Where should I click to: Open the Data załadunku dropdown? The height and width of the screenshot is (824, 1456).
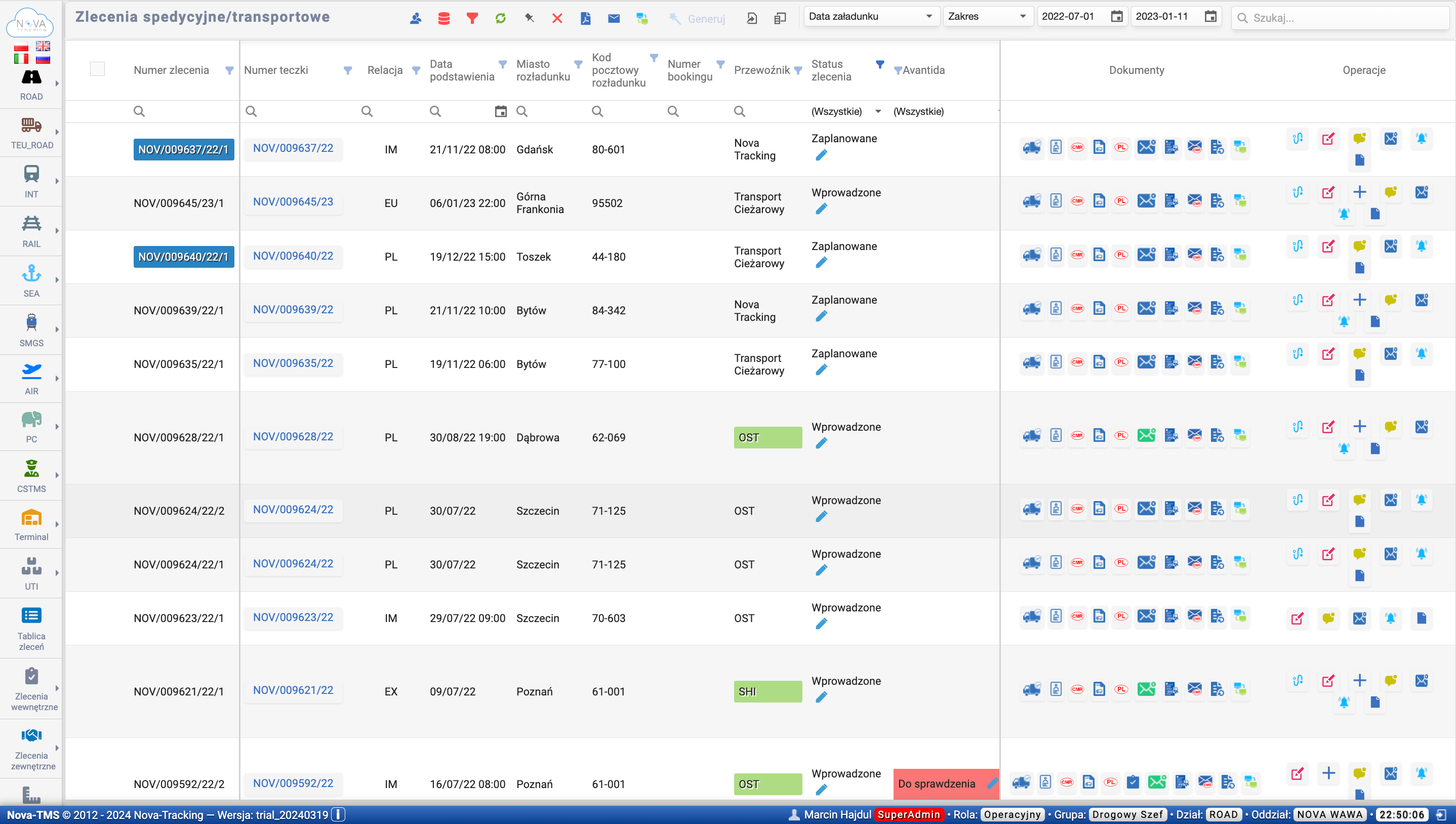click(x=871, y=16)
